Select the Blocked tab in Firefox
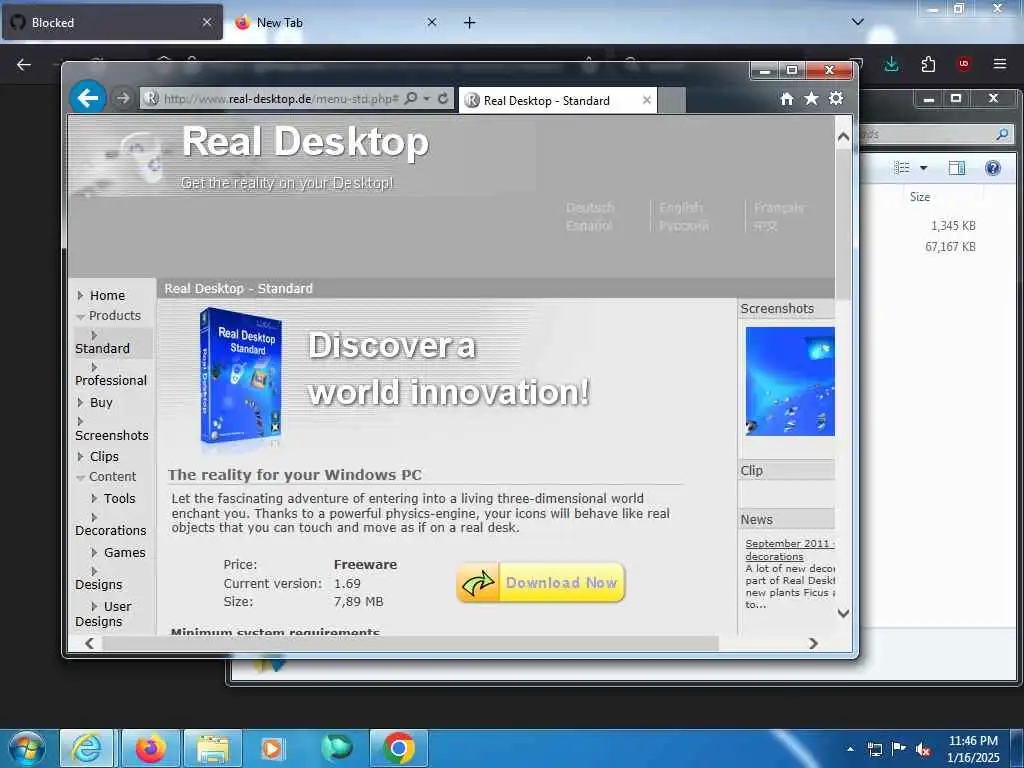Image resolution: width=1024 pixels, height=768 pixels. 112,23
